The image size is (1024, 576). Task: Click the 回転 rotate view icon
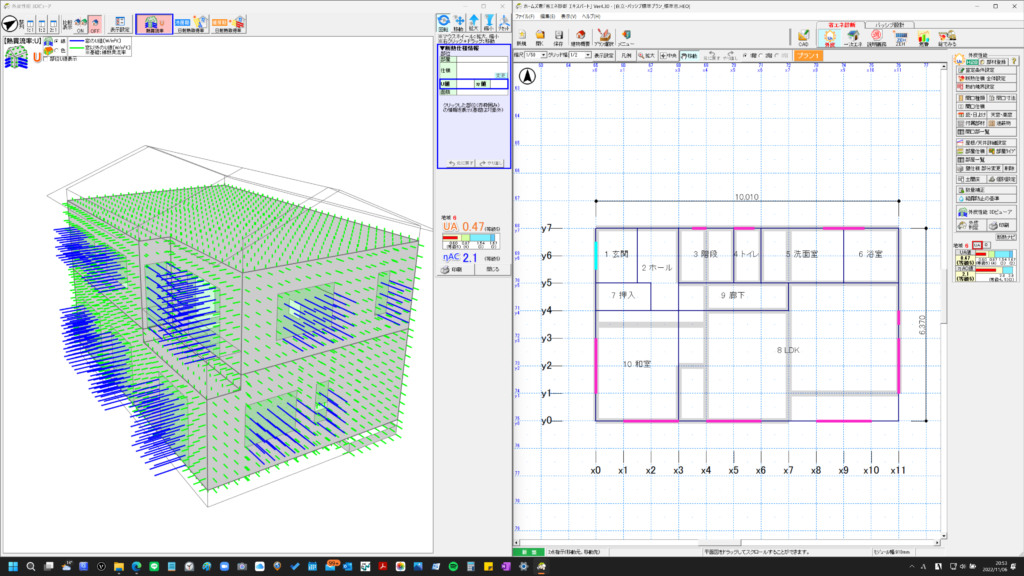click(444, 23)
